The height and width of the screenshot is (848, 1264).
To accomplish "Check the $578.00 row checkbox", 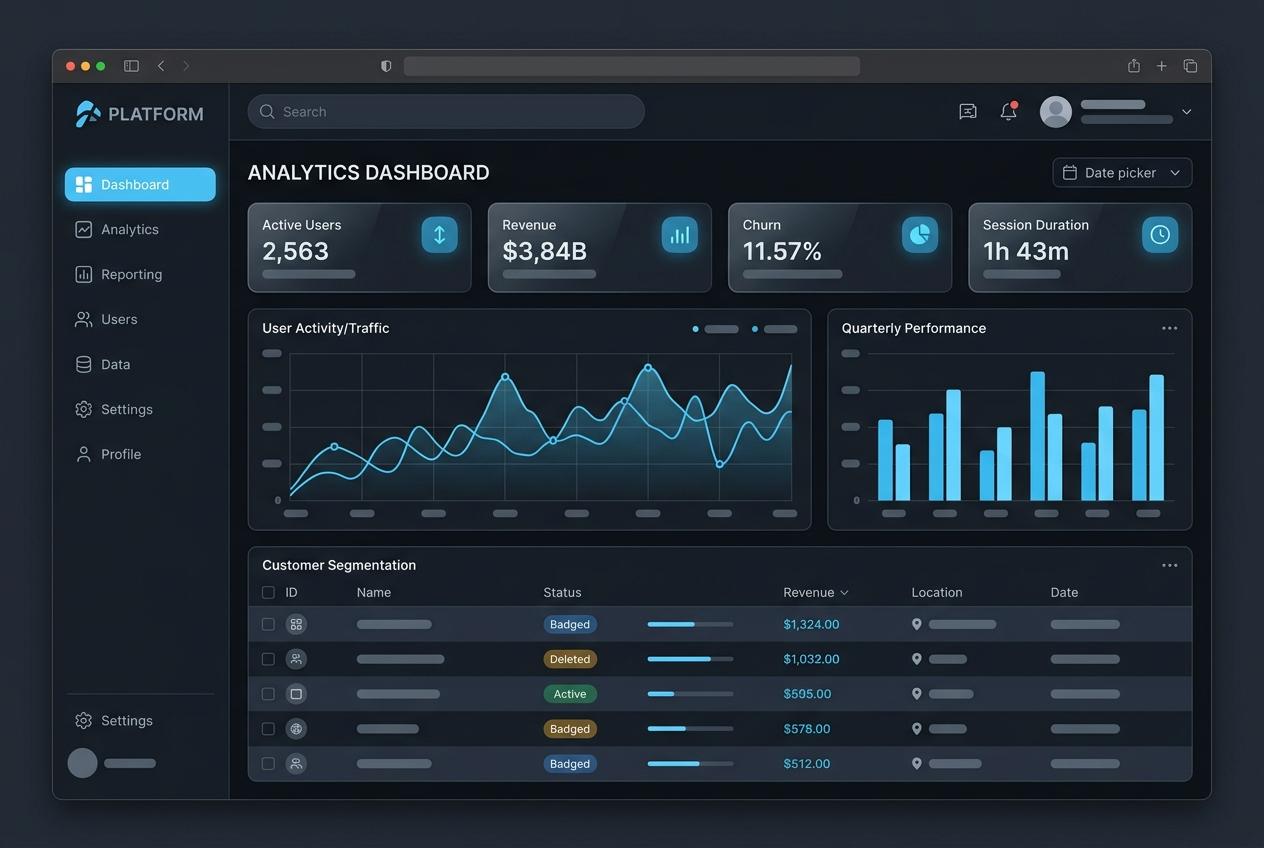I will (x=268, y=729).
